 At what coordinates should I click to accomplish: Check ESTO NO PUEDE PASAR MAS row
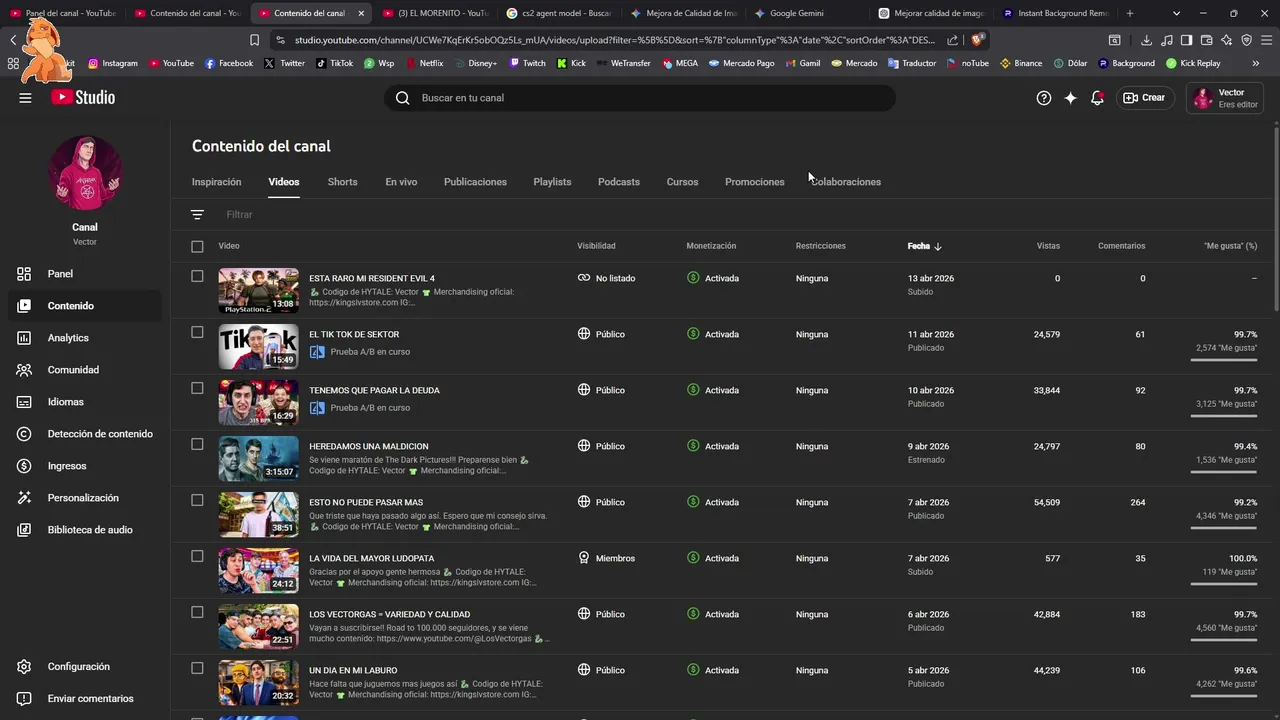pos(197,500)
